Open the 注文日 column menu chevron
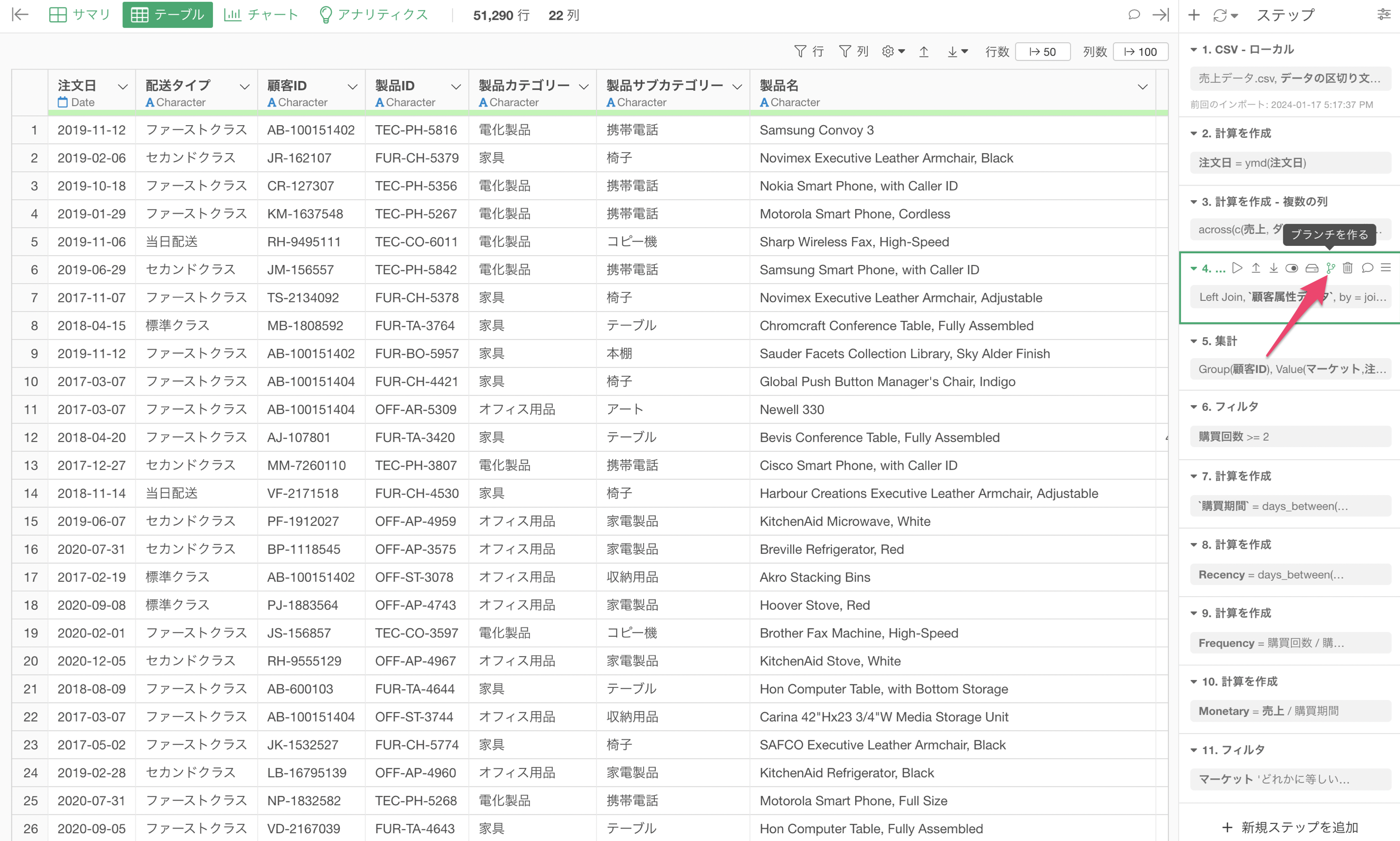Screen dimensions: 1400x841 coord(122,87)
